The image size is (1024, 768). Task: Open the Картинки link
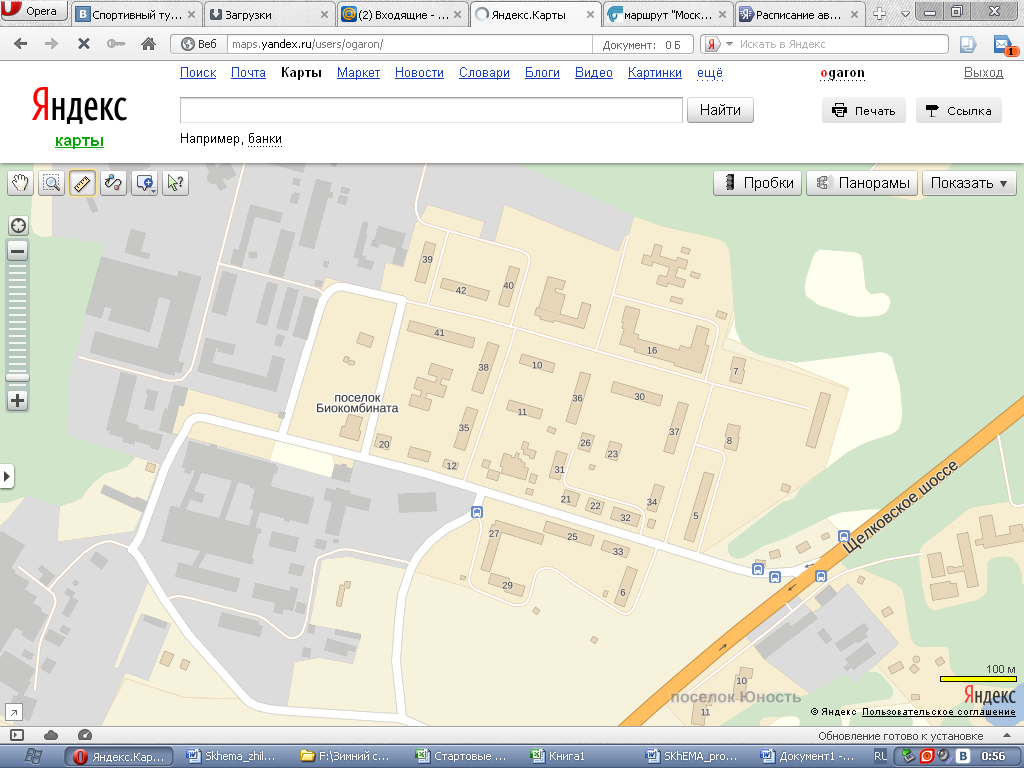(x=654, y=72)
